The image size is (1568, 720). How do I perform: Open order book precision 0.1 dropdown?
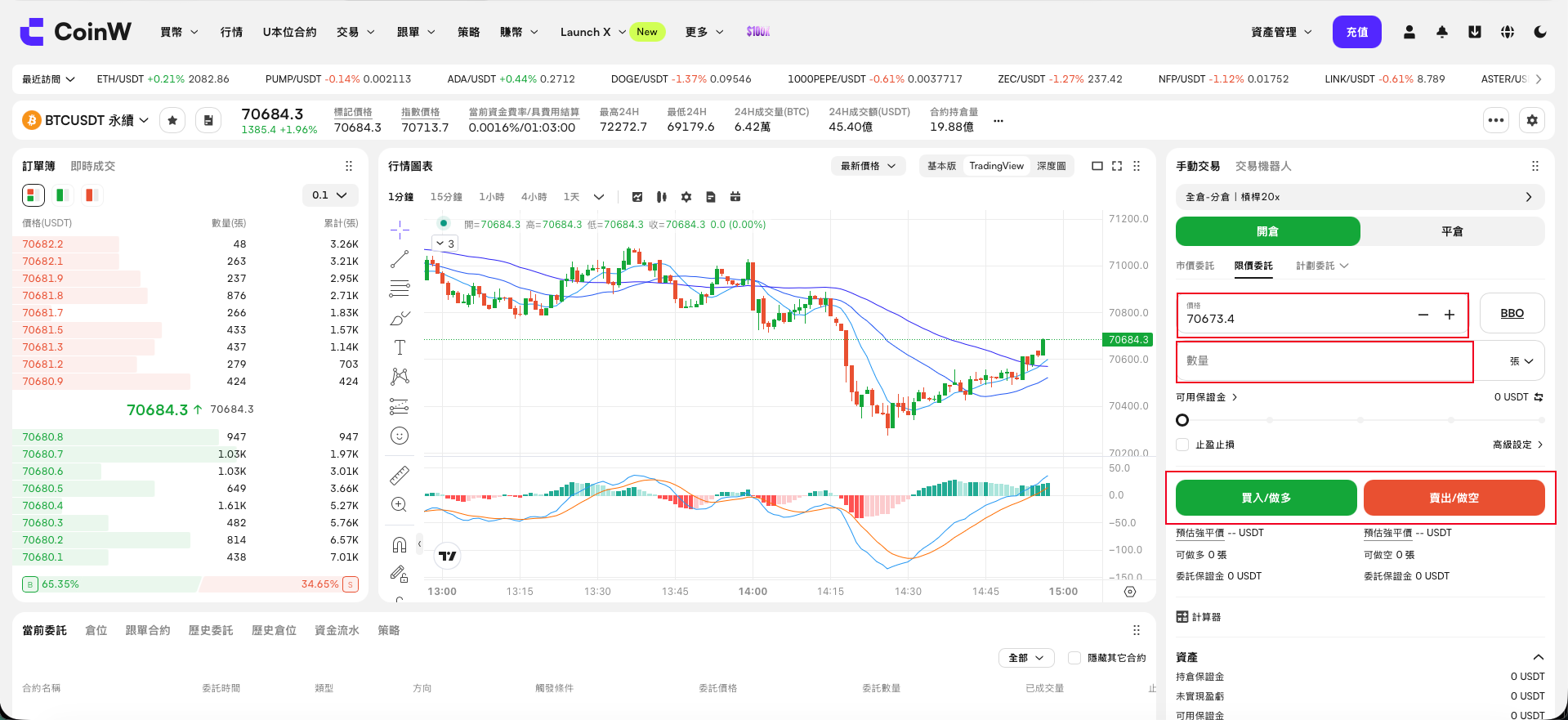point(330,195)
